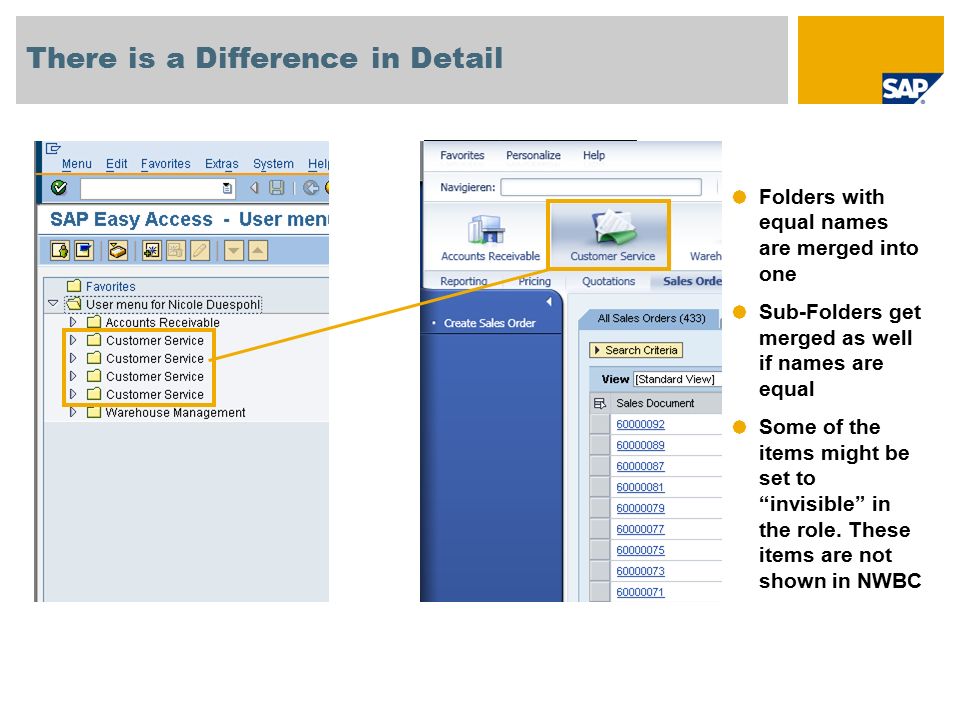Open the Favorites menu in SAP GUI

tap(165, 164)
